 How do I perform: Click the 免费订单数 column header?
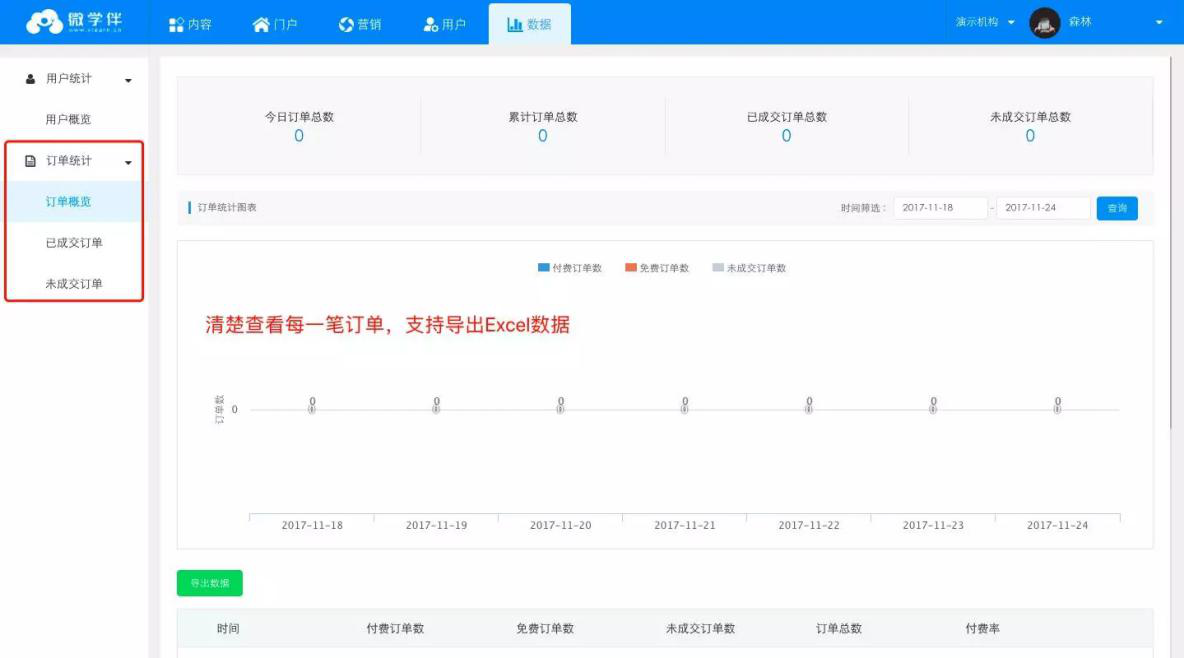click(x=544, y=629)
